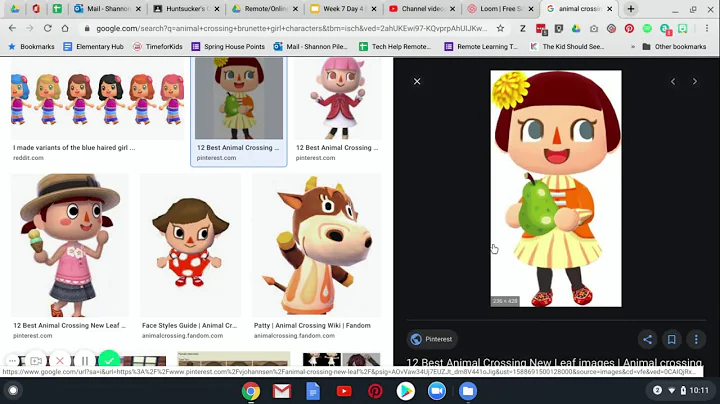720x404 pixels.
Task: Click the green Spotify-style extension icon
Action: (x=647, y=28)
